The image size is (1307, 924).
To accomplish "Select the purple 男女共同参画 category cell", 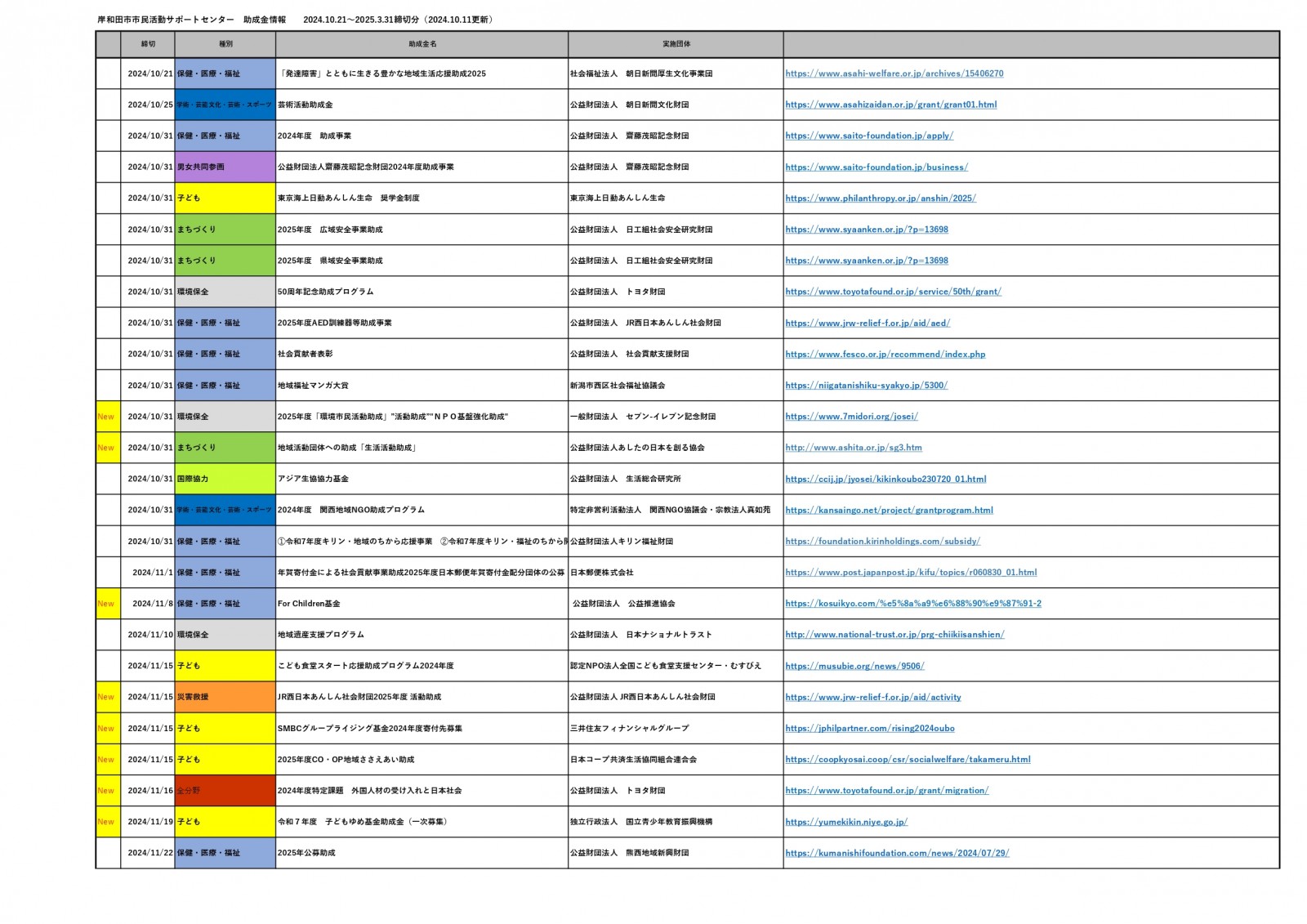I will pos(225,167).
